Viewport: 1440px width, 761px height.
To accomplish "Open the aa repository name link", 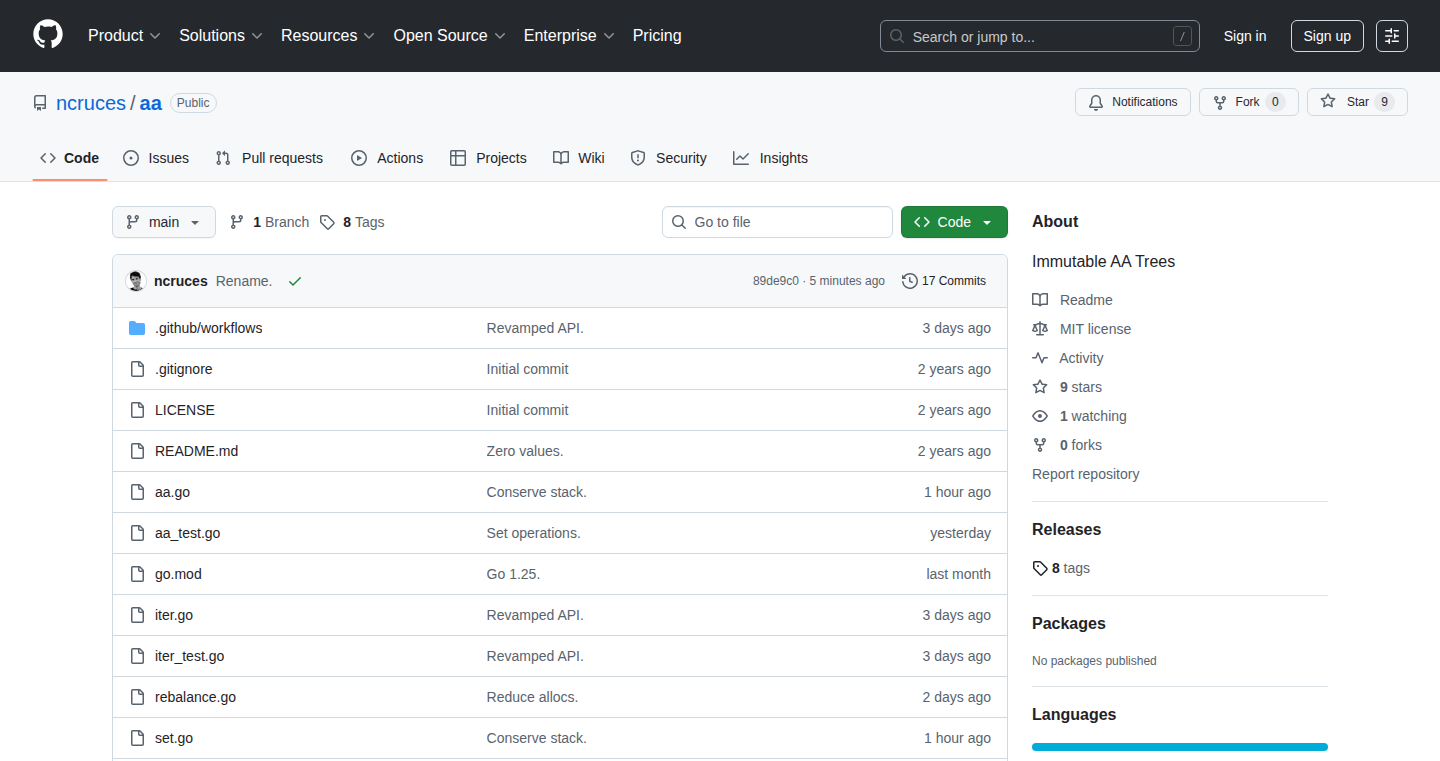I will pos(150,103).
